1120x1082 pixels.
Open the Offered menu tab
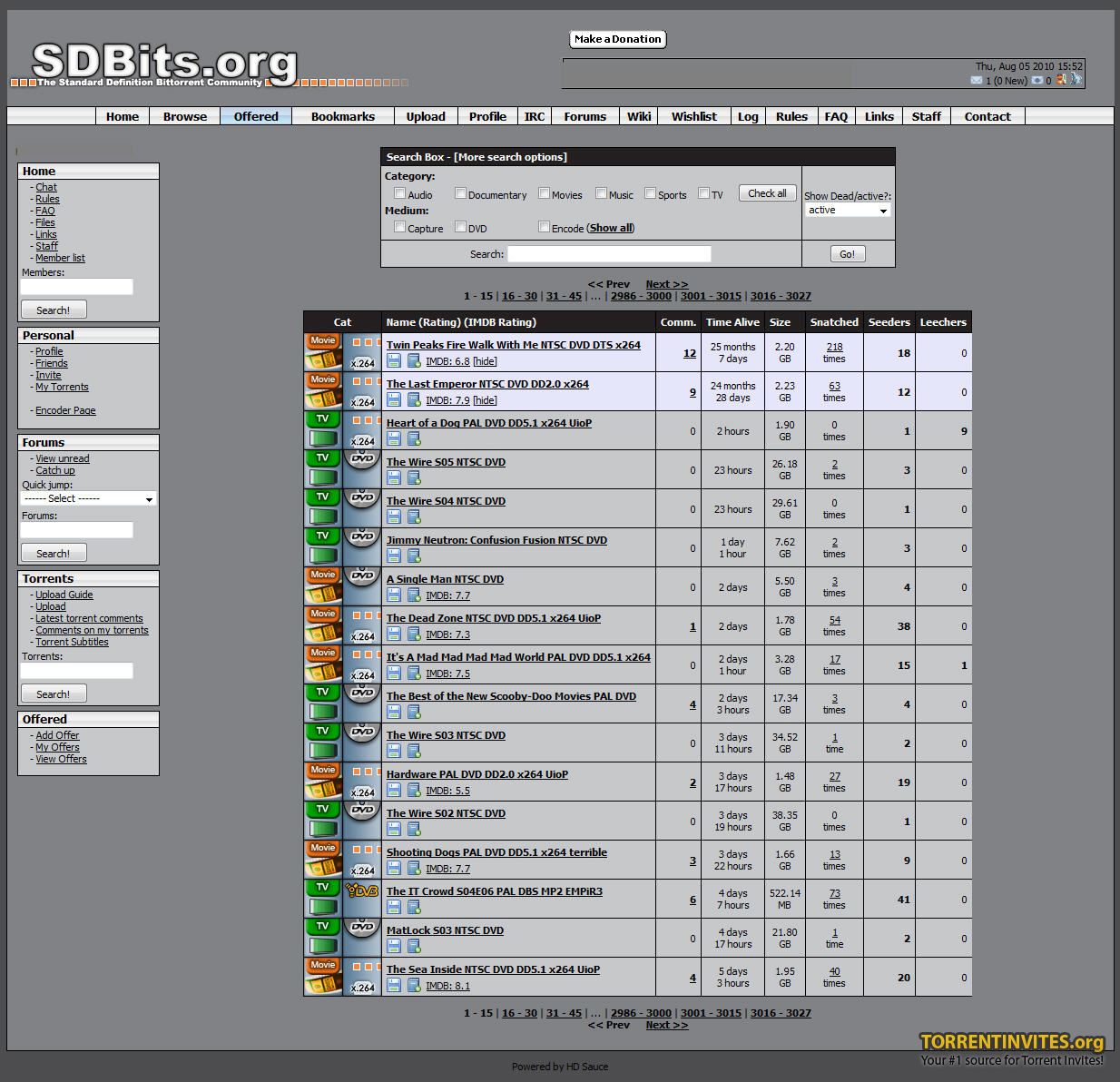tap(256, 116)
